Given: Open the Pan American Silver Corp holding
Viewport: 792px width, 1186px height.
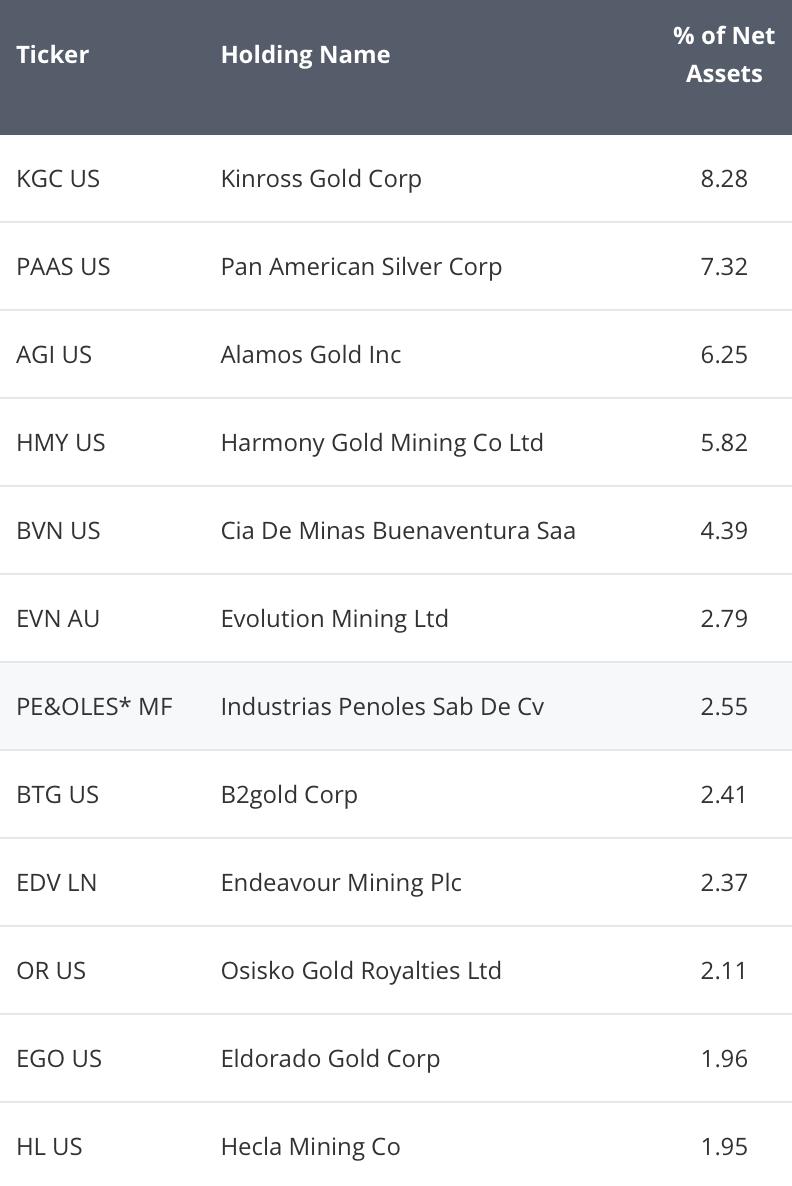Looking at the screenshot, I should (361, 266).
